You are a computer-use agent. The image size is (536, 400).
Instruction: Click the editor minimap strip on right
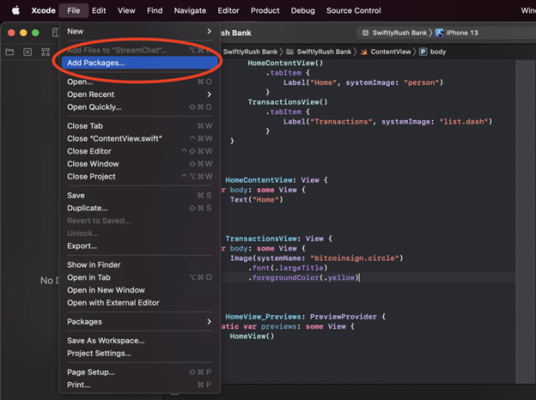[x=525, y=222]
